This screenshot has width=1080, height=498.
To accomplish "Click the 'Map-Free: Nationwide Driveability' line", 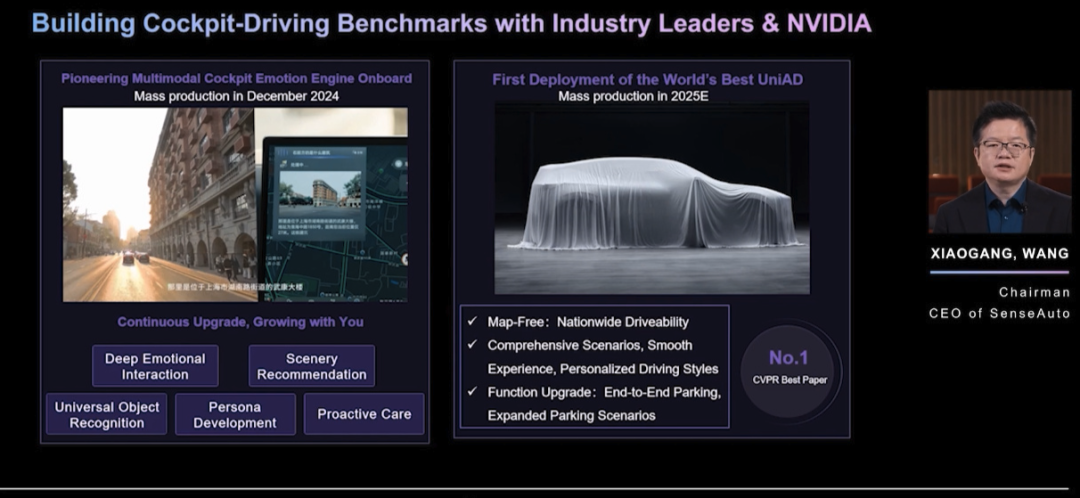I will coord(588,322).
